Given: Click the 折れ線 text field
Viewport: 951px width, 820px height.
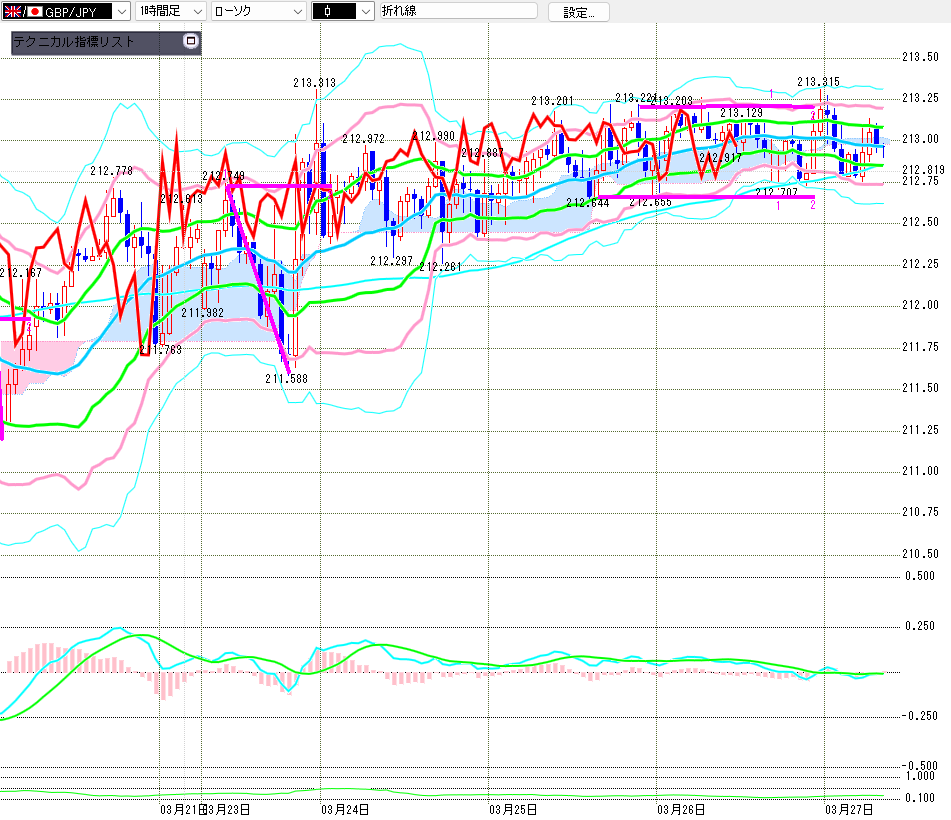Looking at the screenshot, I should (457, 11).
